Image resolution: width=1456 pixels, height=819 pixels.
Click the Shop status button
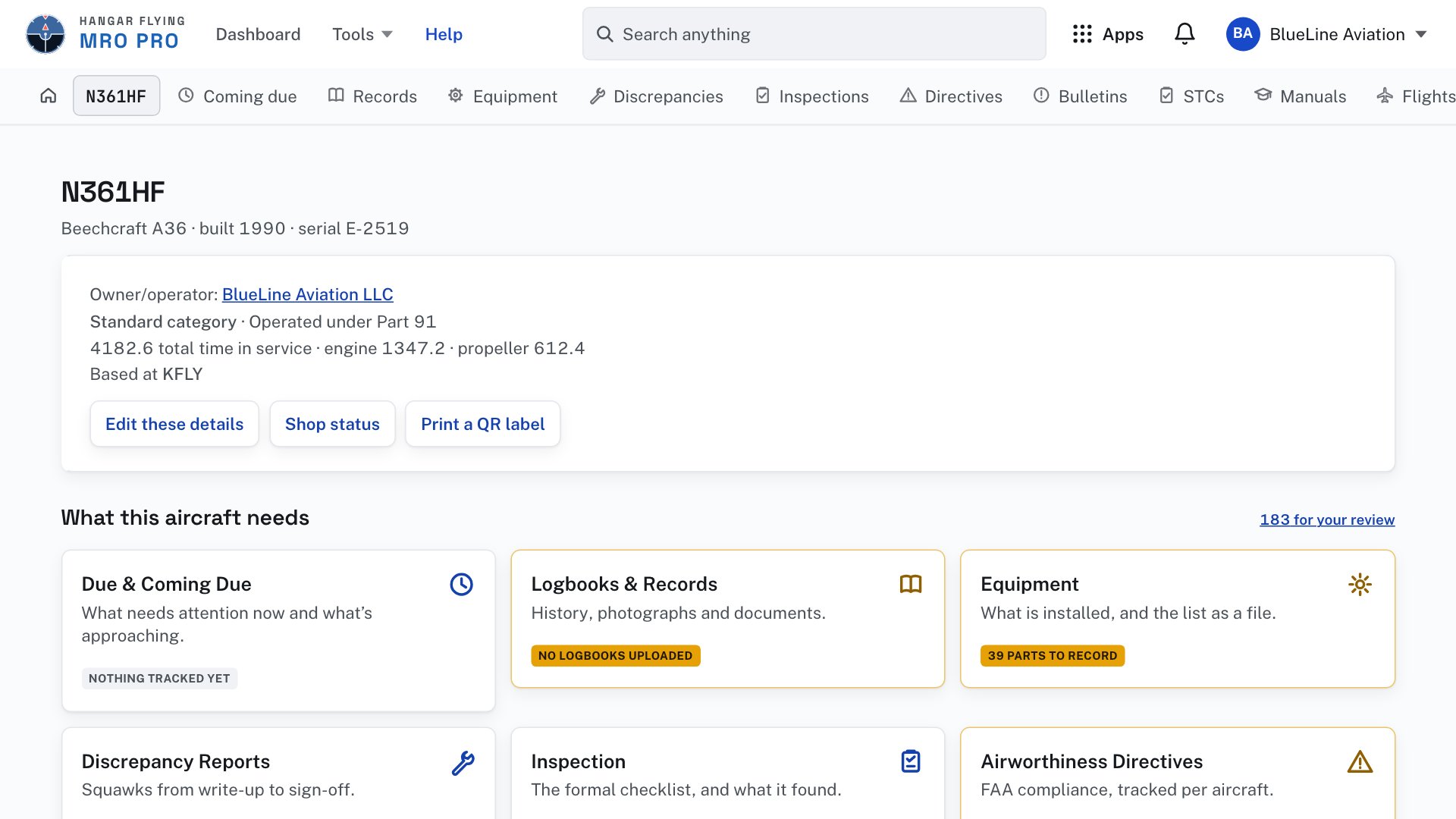(332, 424)
